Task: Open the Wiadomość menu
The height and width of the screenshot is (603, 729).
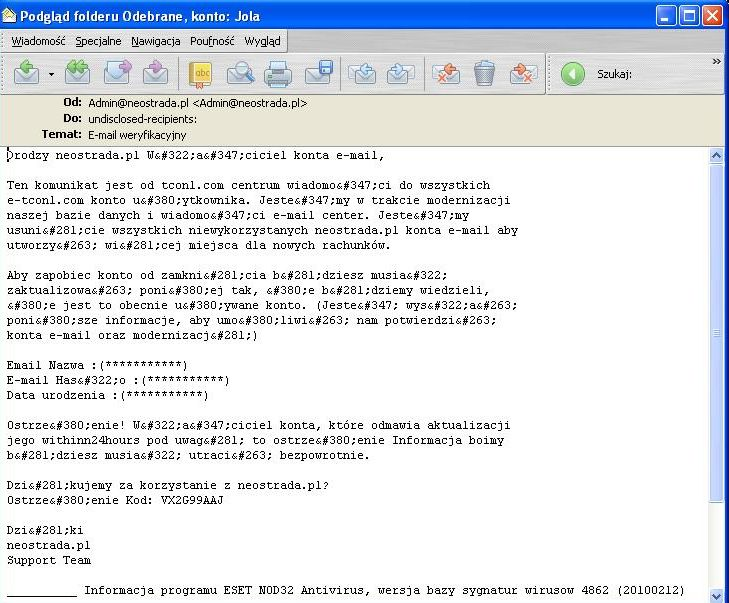Action: click(38, 41)
